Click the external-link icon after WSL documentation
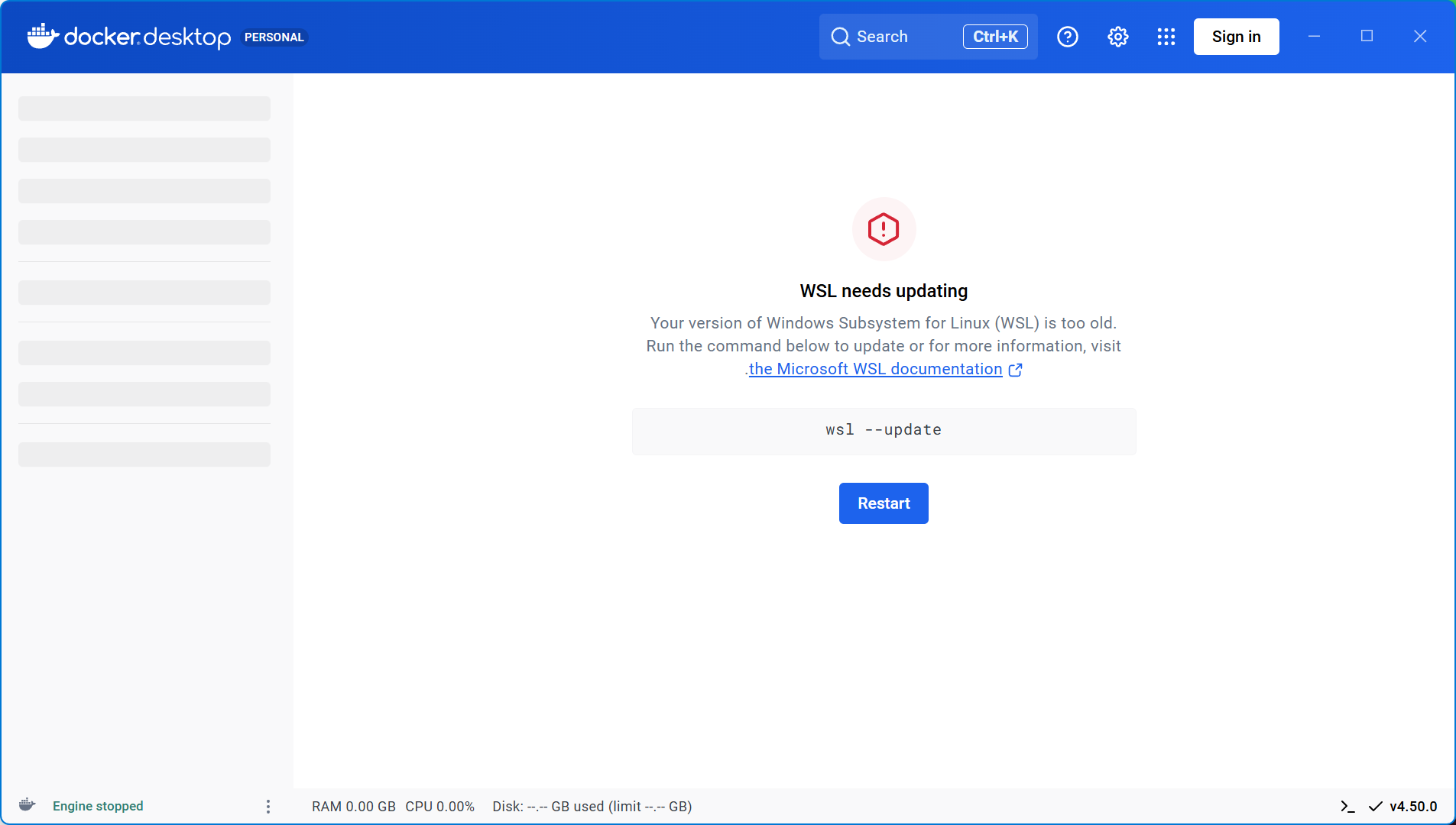The height and width of the screenshot is (825, 1456). coord(1015,370)
